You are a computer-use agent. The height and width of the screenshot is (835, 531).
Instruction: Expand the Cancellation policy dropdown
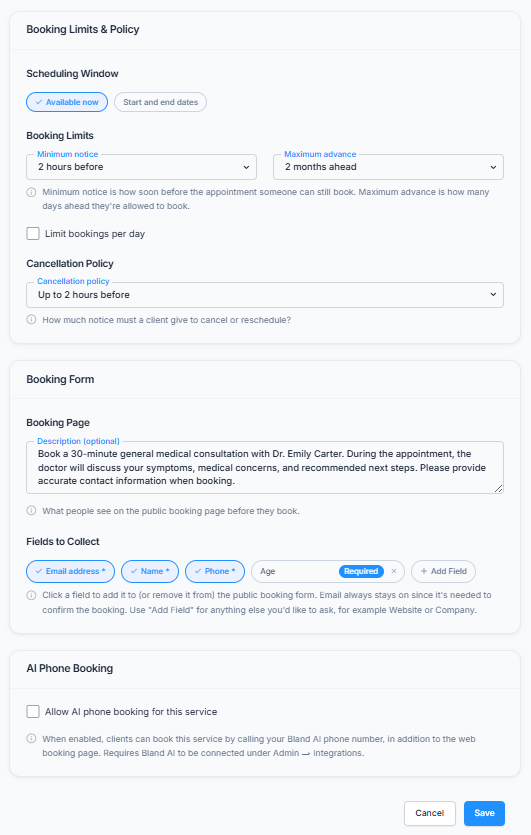(265, 294)
